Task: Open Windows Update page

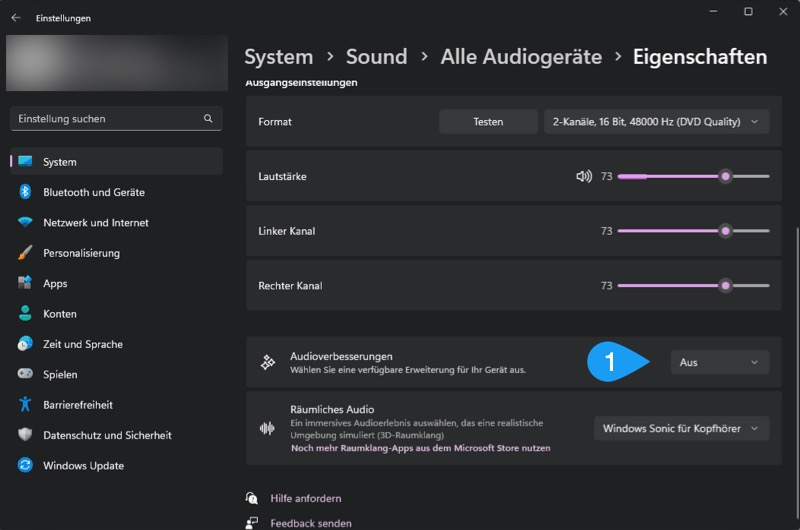Action: [x=83, y=466]
